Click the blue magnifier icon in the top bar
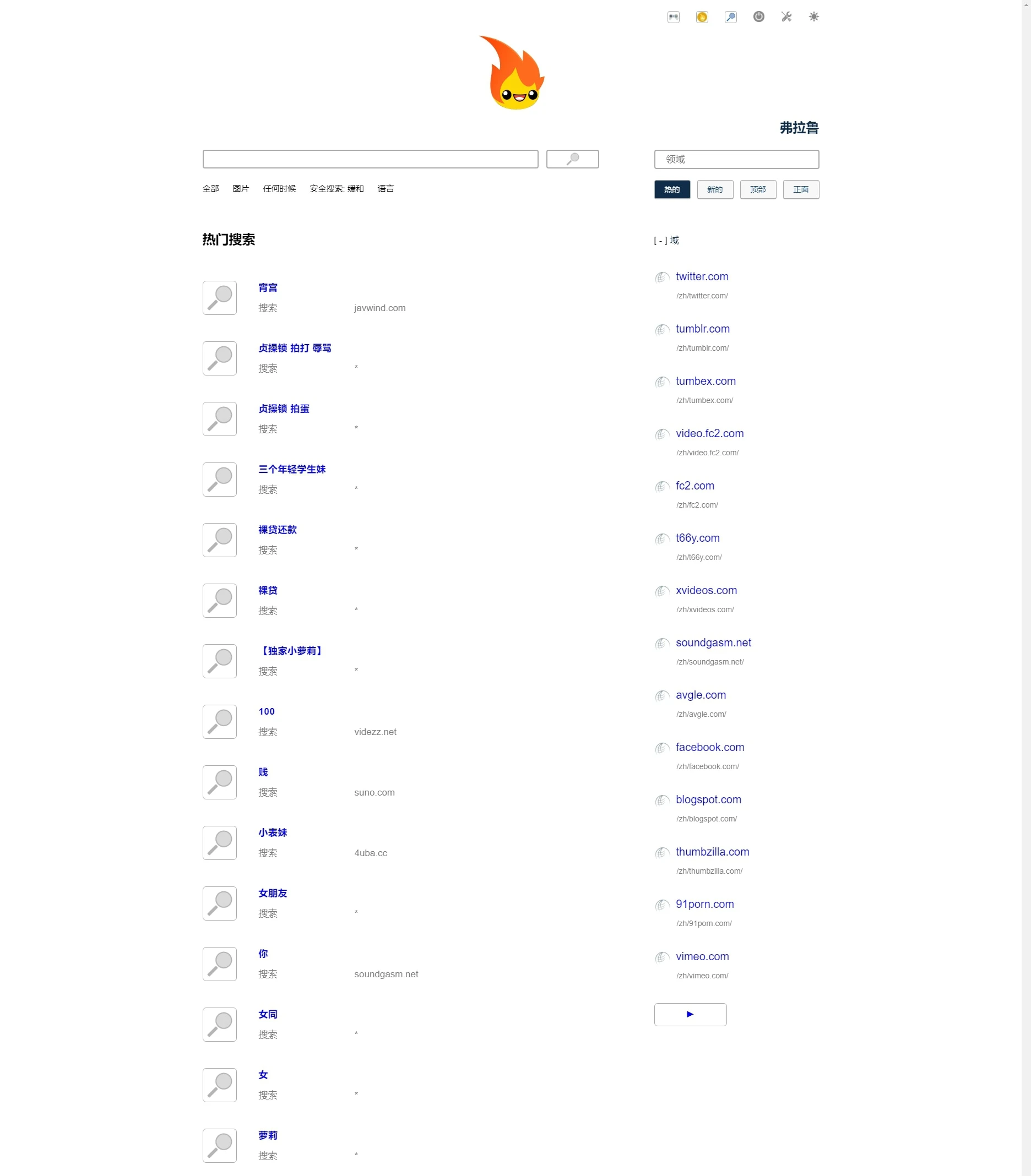Screen dimensions: 1031x1176 click(731, 17)
